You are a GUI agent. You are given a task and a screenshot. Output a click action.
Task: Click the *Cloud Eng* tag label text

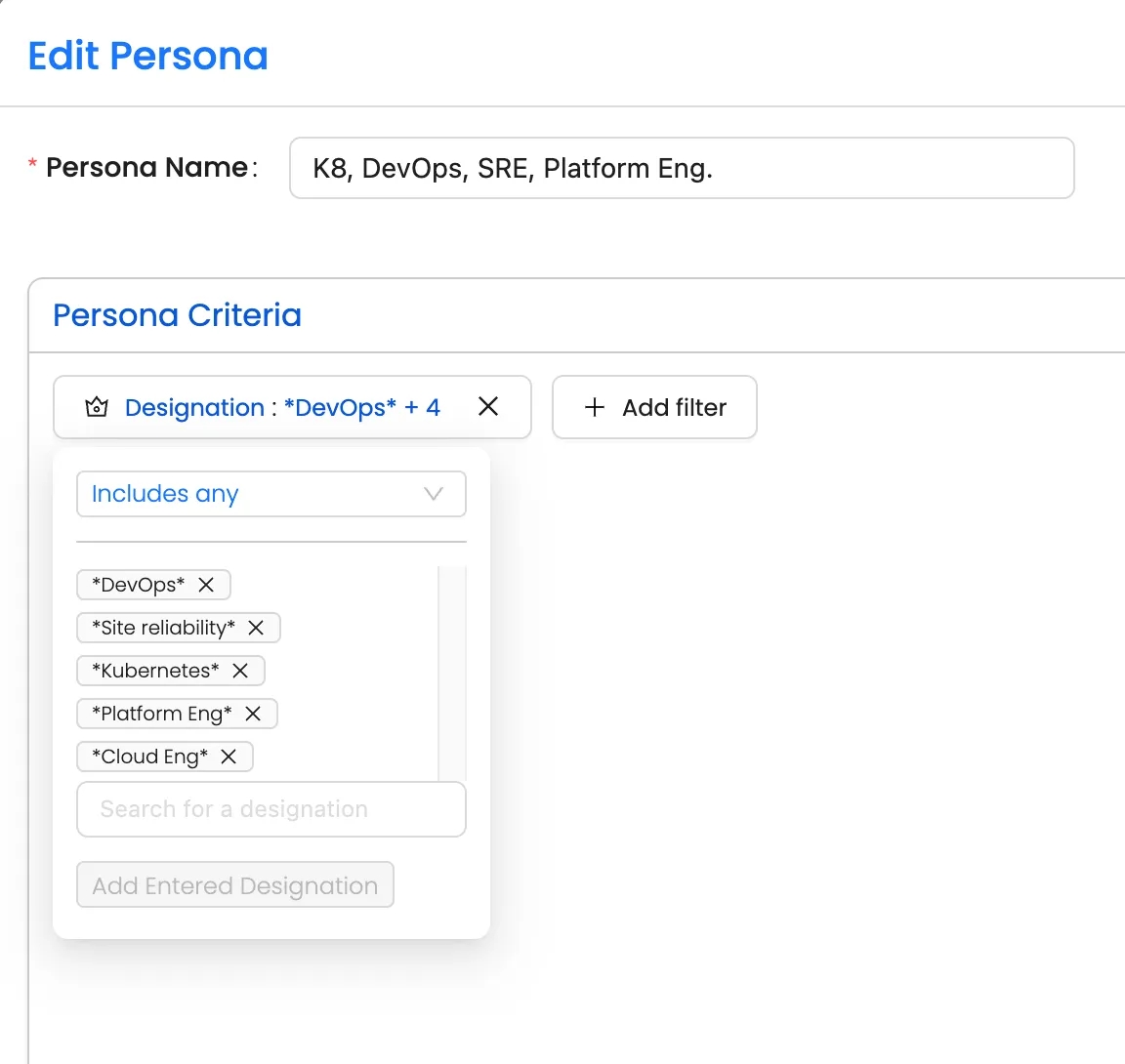tap(149, 757)
